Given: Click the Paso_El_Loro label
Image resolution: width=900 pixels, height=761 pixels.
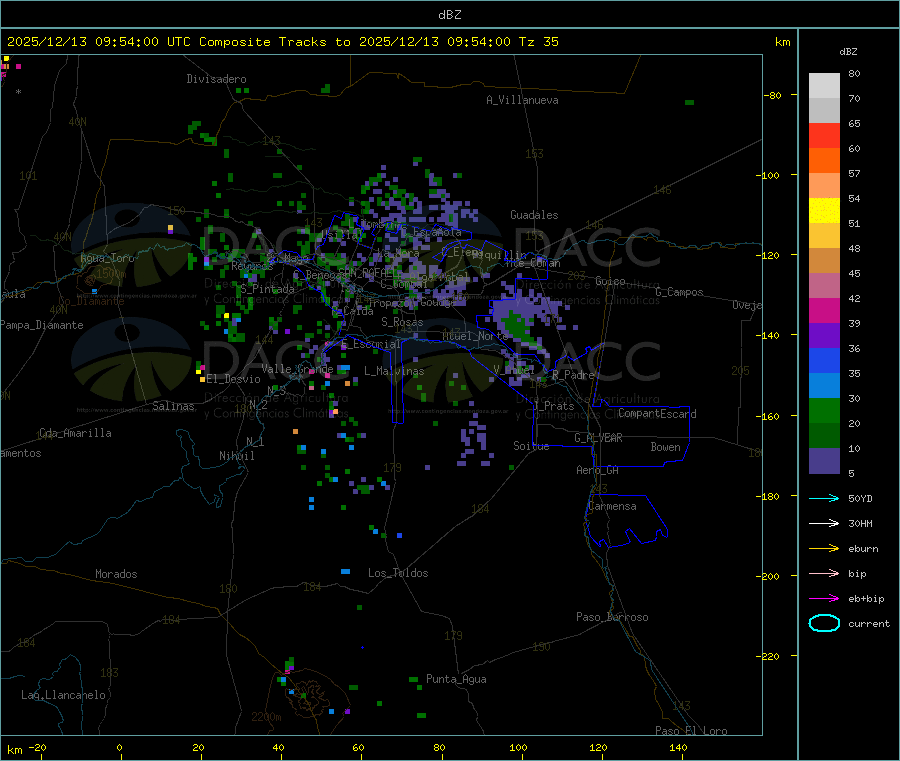Looking at the screenshot, I should click(x=691, y=731).
